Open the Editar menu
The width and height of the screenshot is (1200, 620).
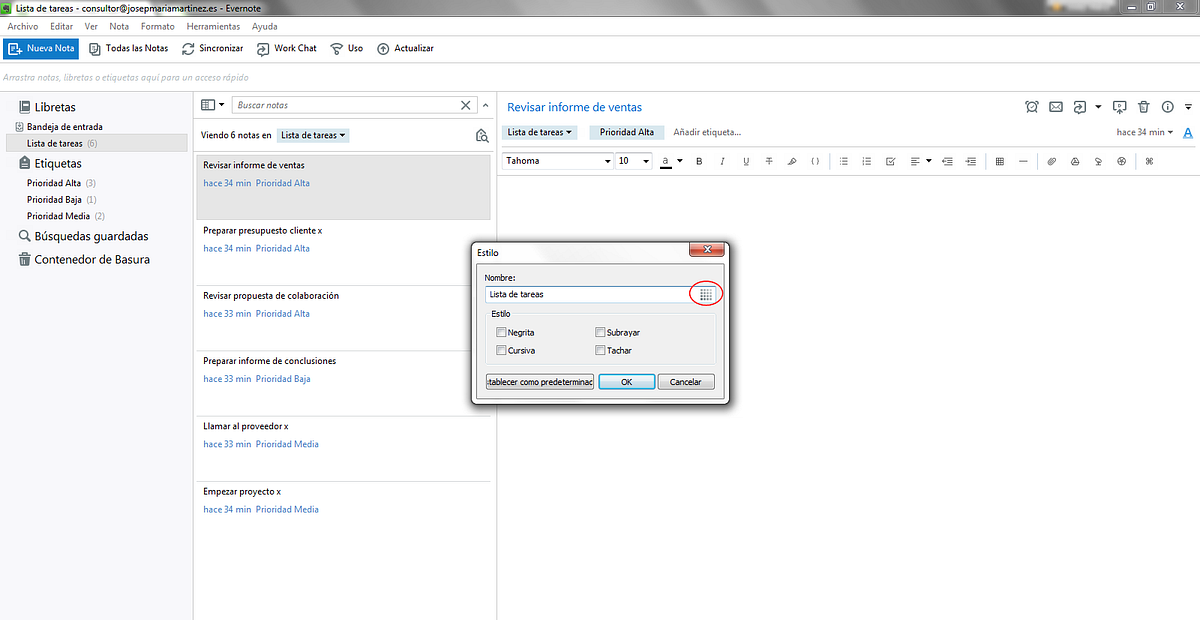pyautogui.click(x=62, y=26)
